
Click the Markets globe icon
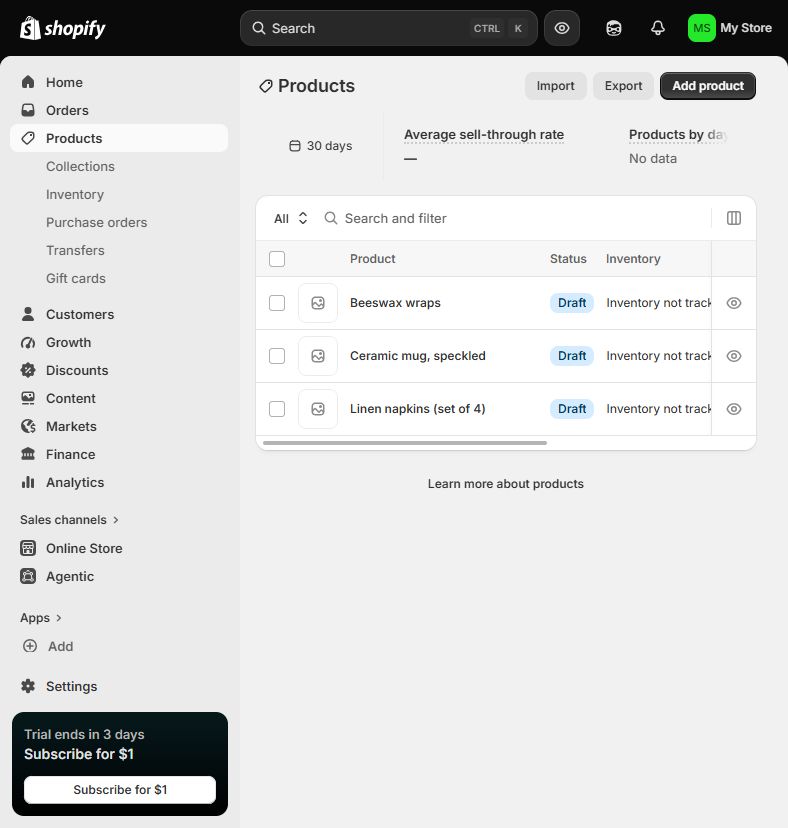(28, 426)
